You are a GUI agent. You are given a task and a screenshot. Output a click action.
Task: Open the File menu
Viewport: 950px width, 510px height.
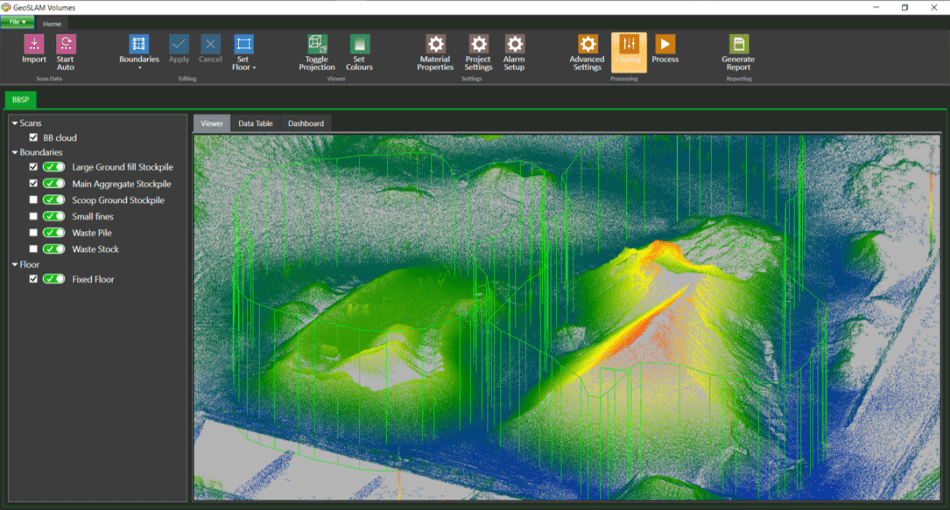coord(17,22)
